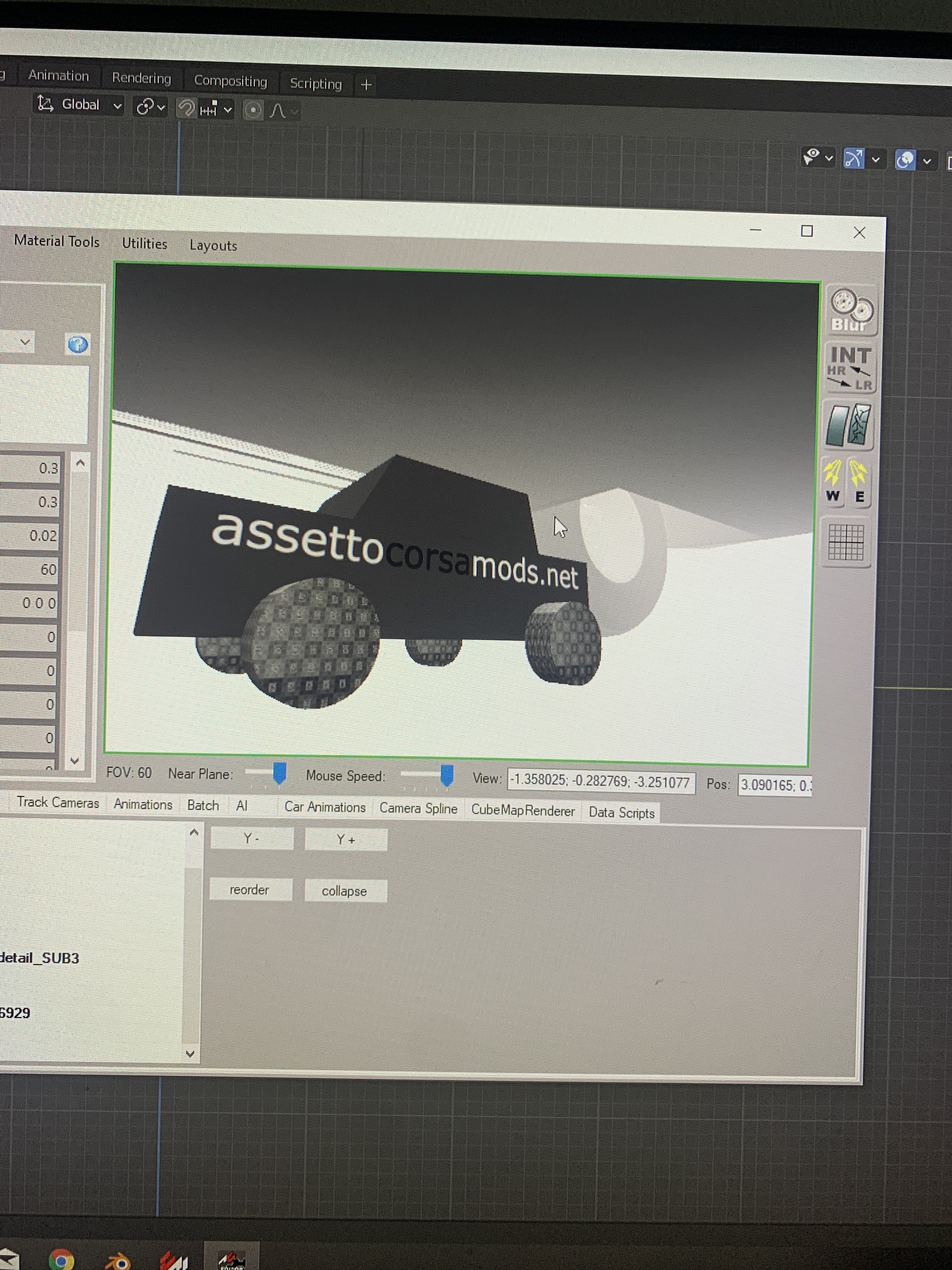Viewport: 952px width, 1270px height.
Task: Switch to Blender Animation workspace
Action: (x=59, y=76)
